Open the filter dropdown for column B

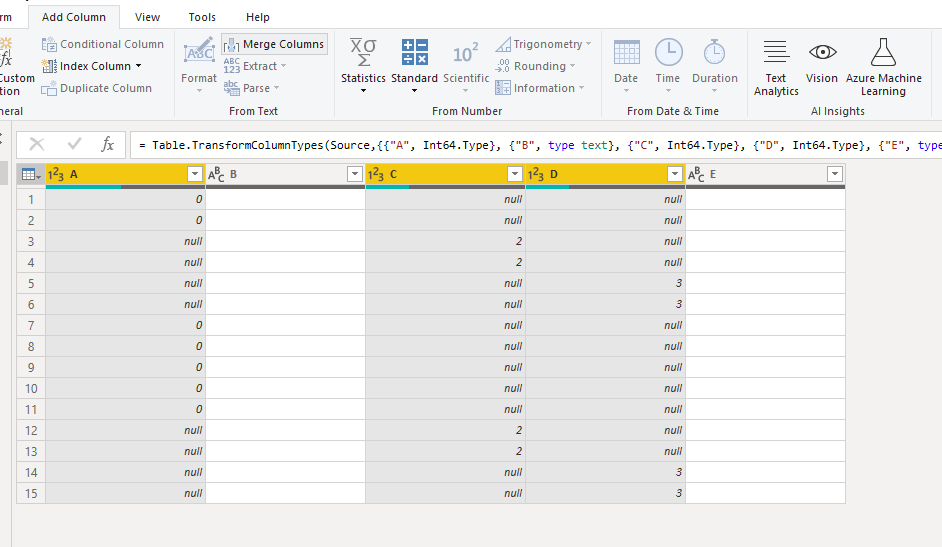click(x=355, y=174)
